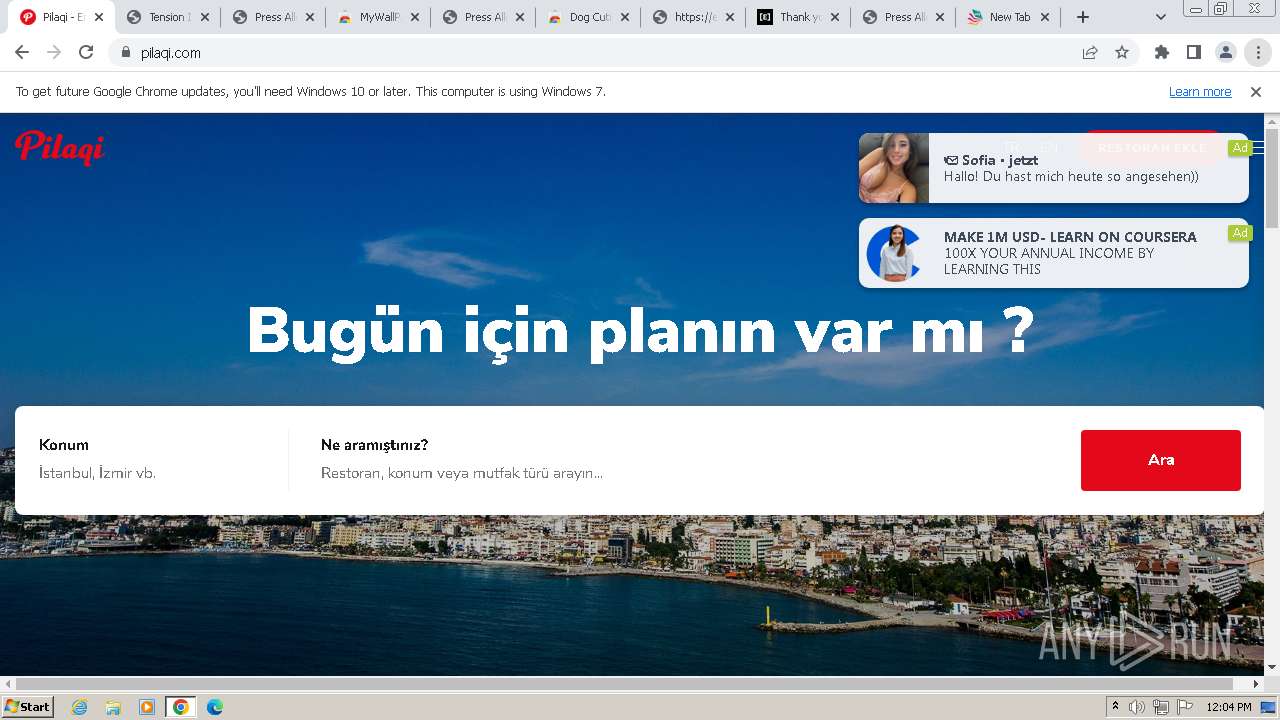Click the red Ara search button
The width and height of the screenshot is (1280, 720).
(1161, 460)
